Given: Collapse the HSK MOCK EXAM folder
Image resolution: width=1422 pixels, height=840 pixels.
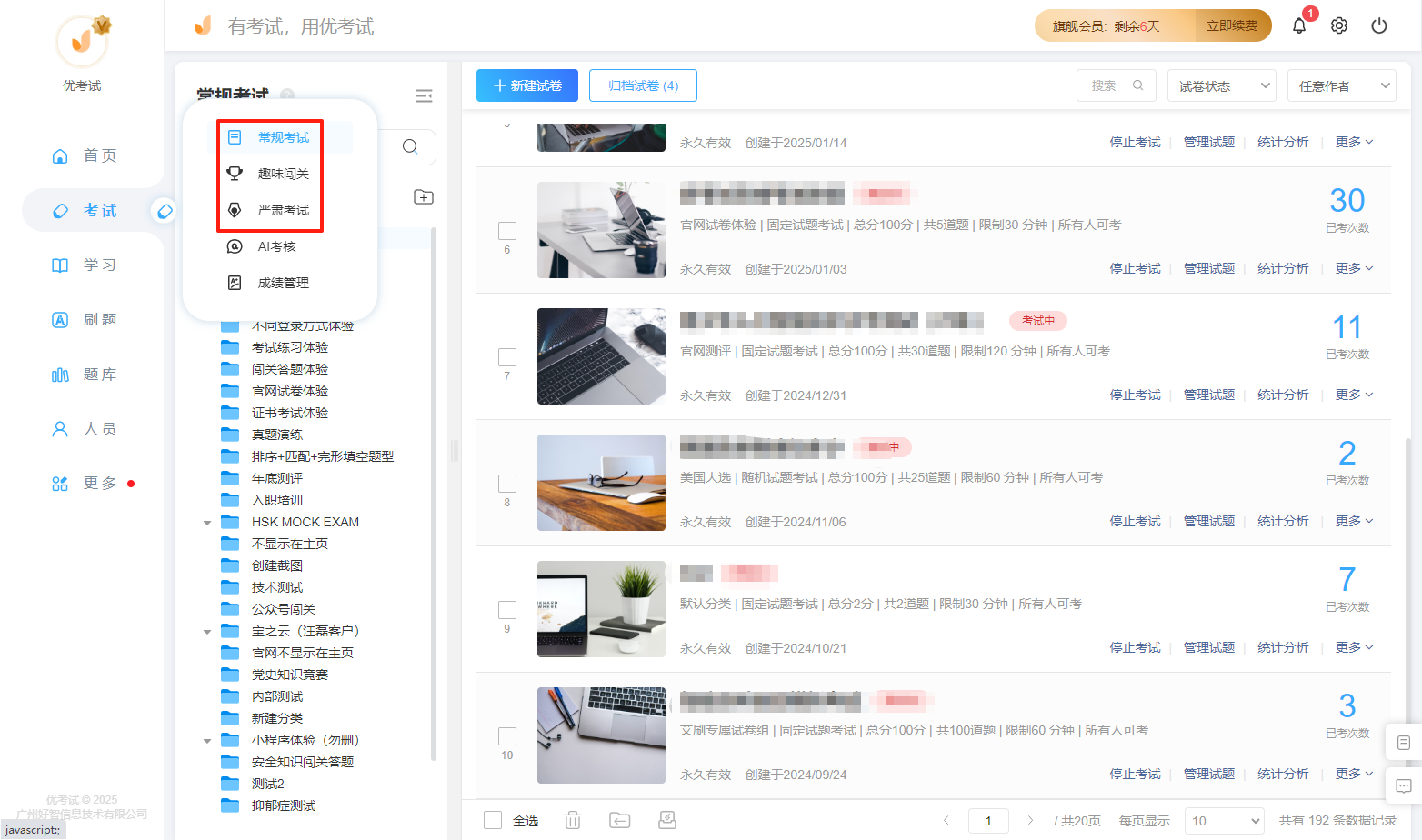Looking at the screenshot, I should tap(207, 523).
